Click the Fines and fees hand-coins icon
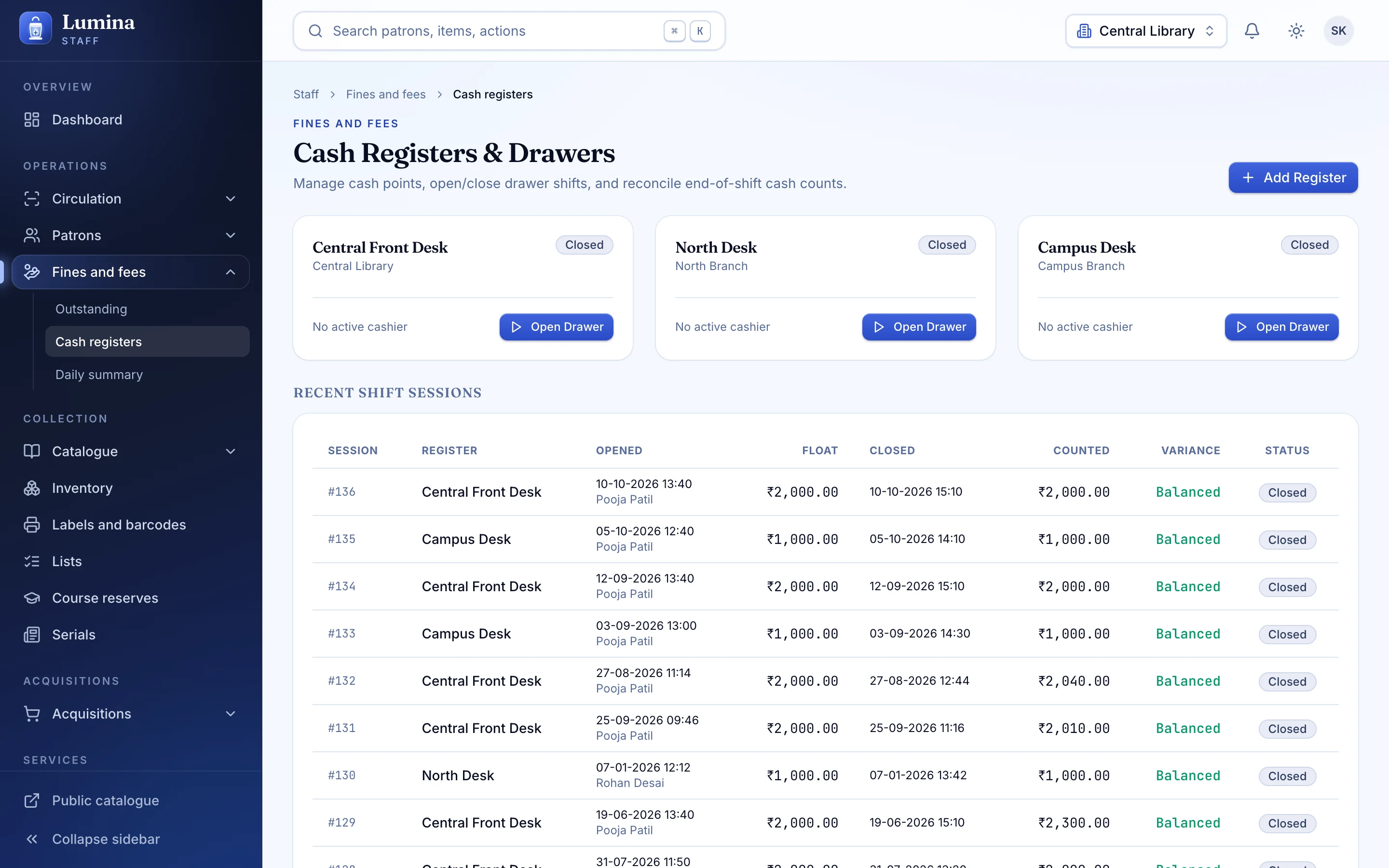The height and width of the screenshot is (868, 1389). coord(31,272)
